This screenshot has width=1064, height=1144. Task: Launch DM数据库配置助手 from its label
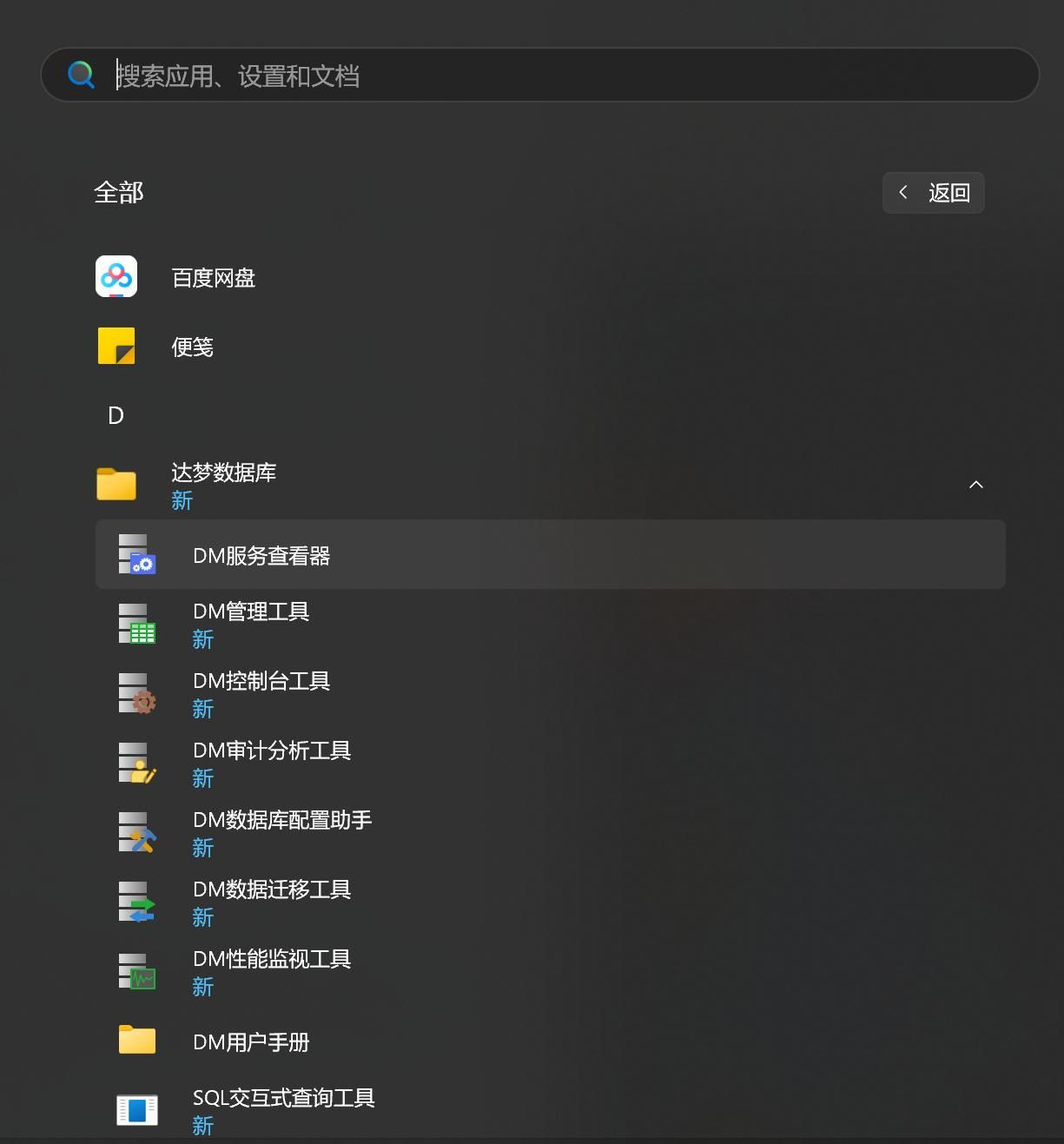point(282,820)
